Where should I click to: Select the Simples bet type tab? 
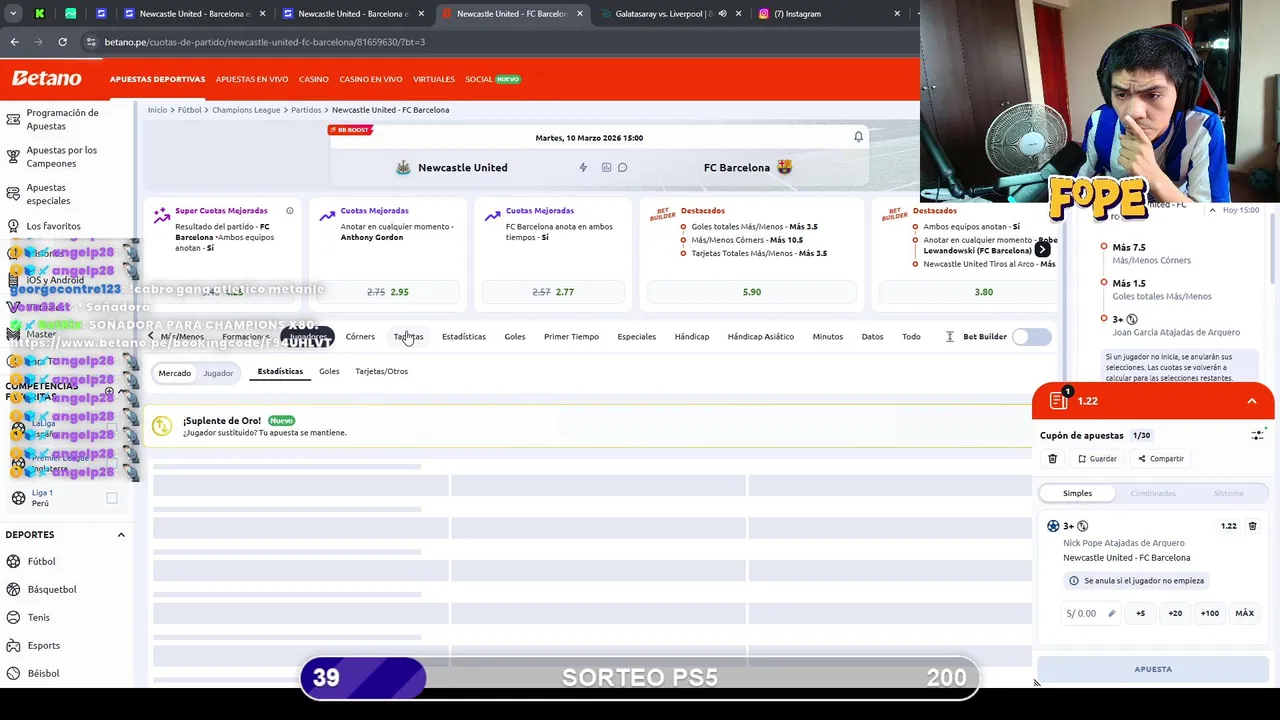click(x=1077, y=493)
